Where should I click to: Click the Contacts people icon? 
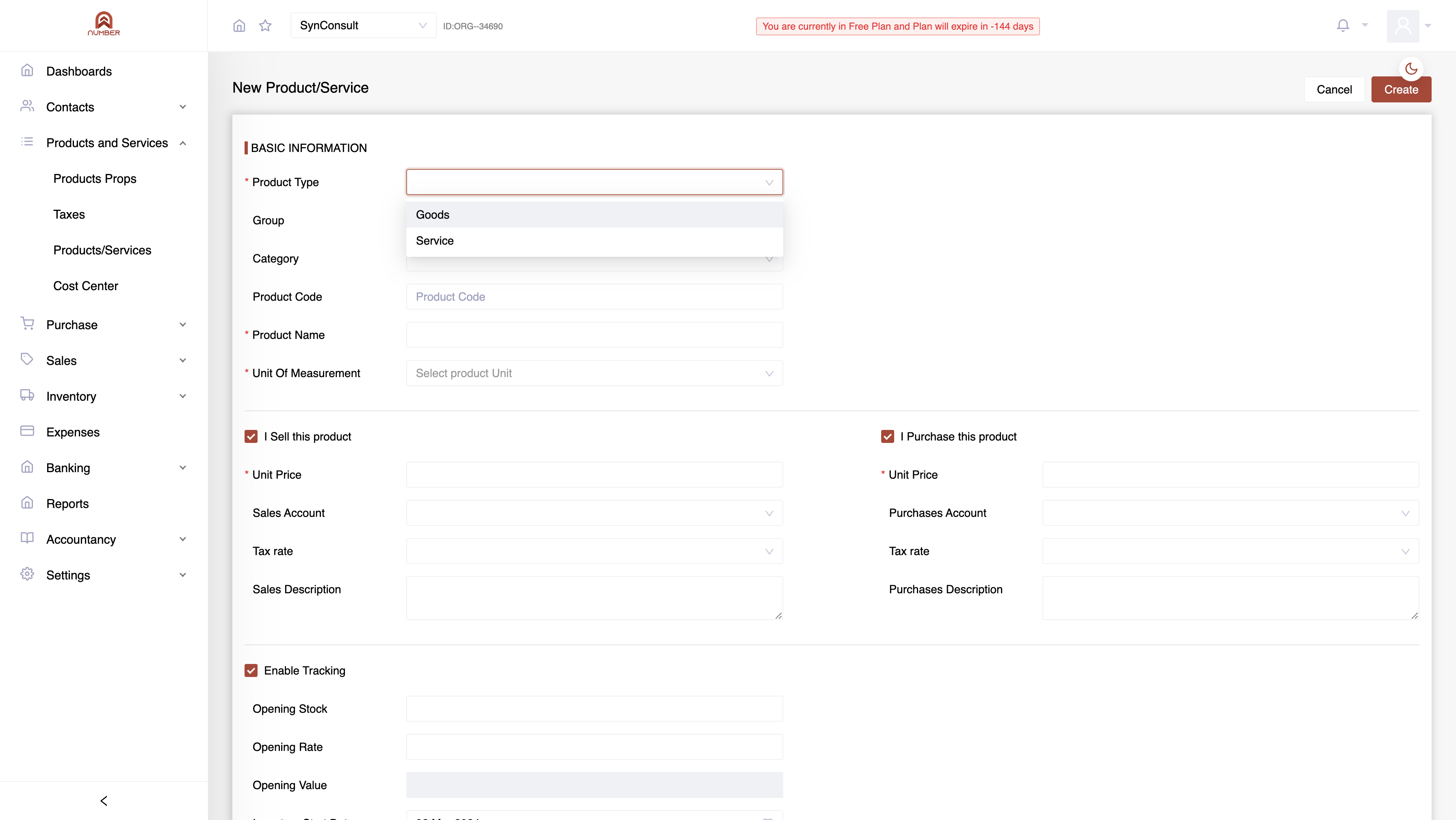[x=27, y=106]
